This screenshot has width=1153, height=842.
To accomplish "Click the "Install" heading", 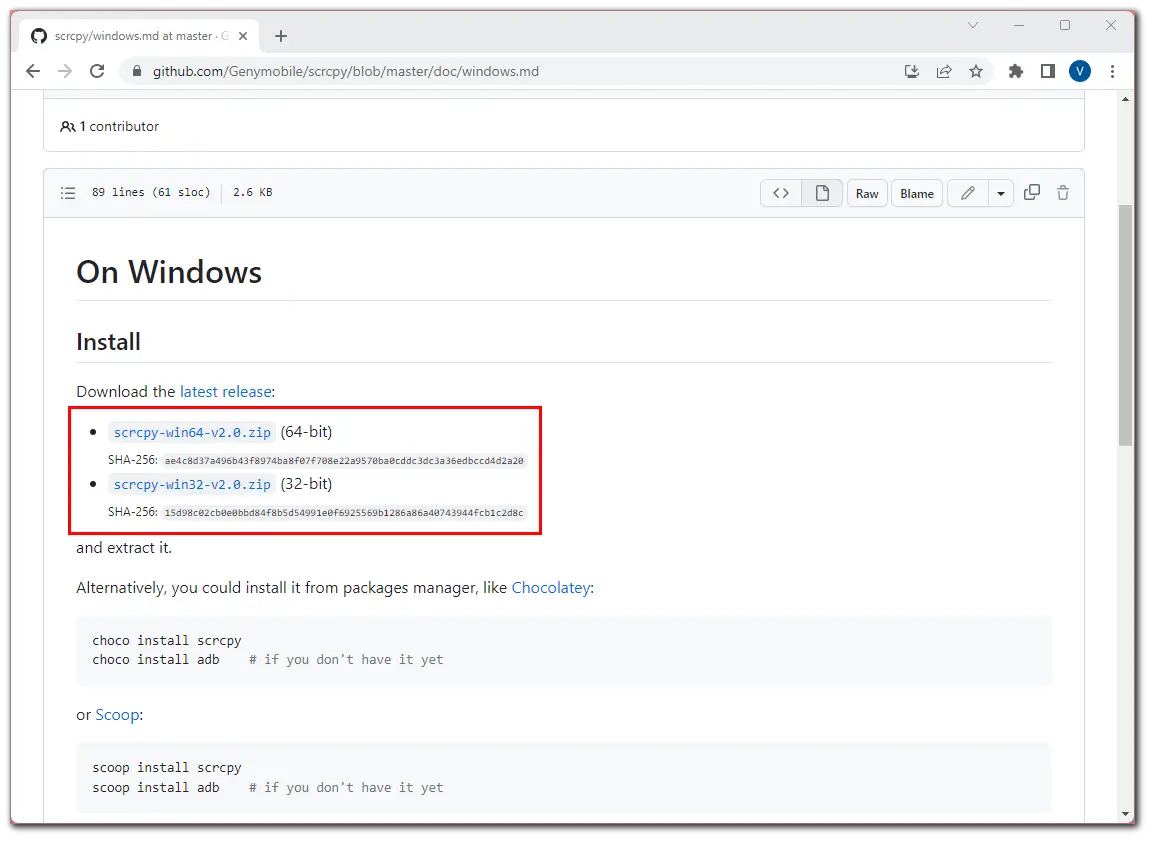I will (x=108, y=342).
